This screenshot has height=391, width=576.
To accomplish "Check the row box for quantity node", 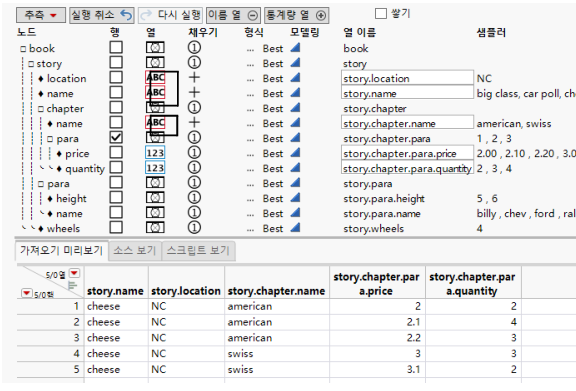I will click(116, 167).
